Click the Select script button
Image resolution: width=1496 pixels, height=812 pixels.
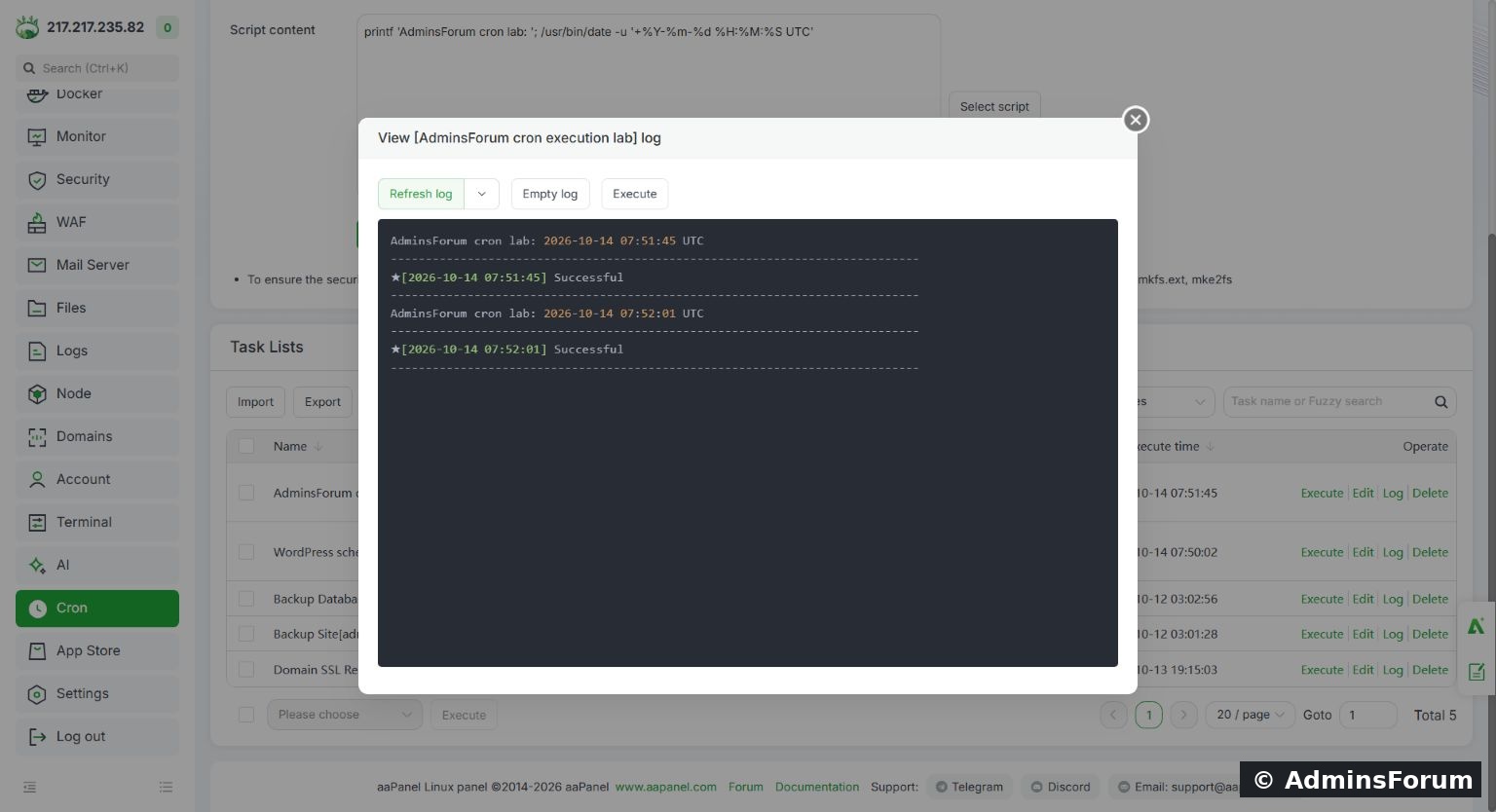994,106
